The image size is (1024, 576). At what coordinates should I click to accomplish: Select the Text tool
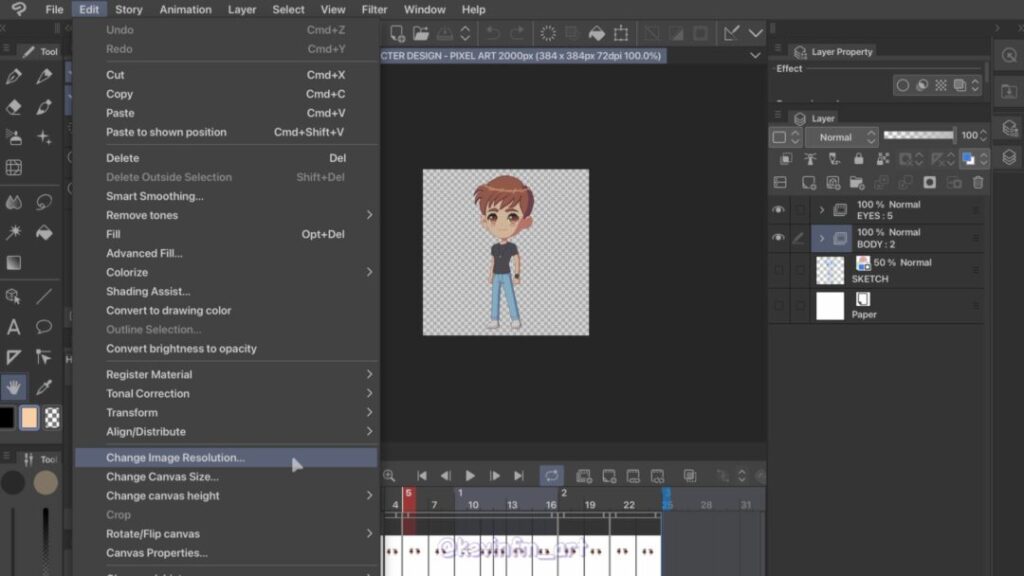(x=14, y=327)
